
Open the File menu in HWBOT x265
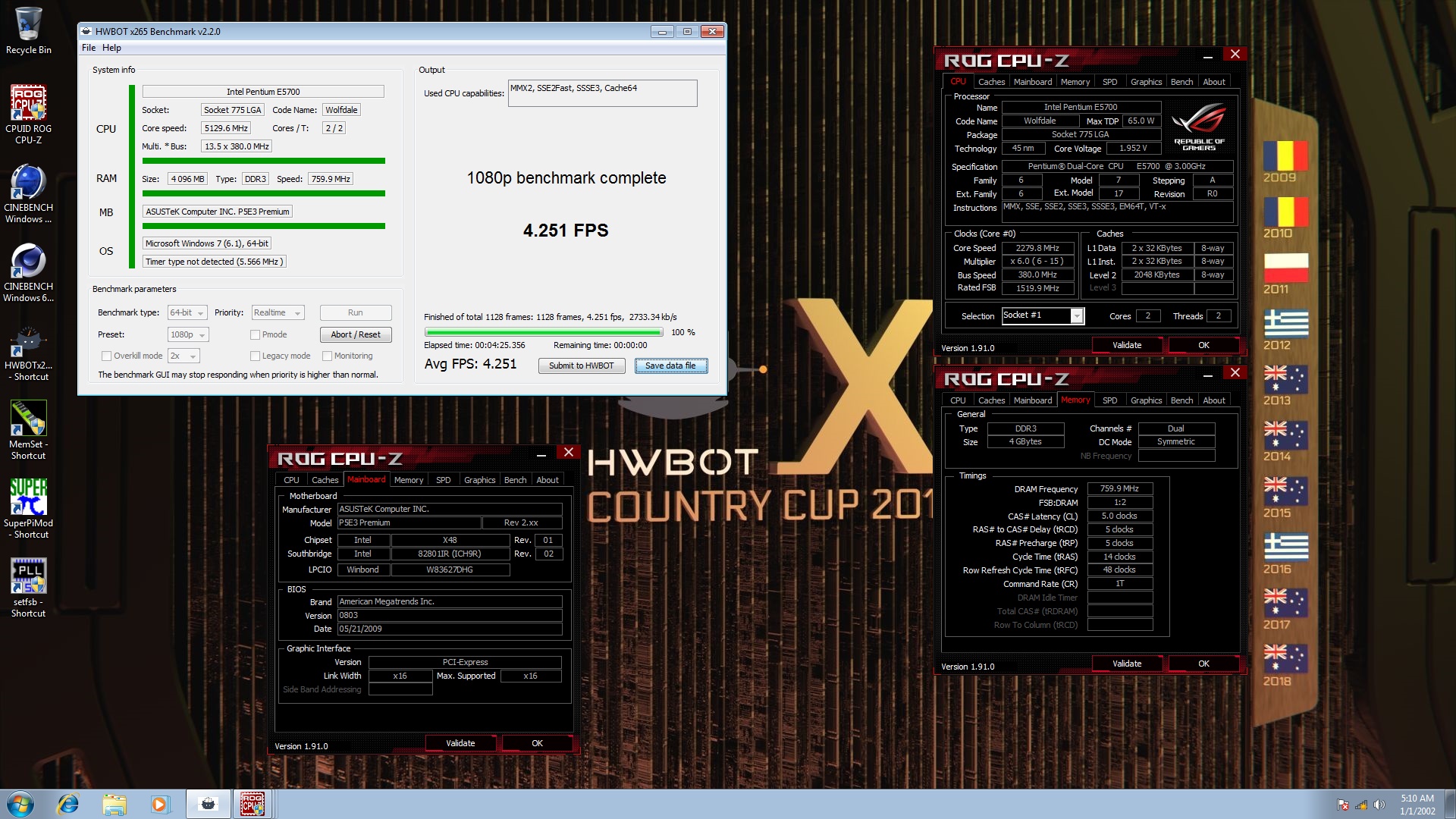click(89, 48)
